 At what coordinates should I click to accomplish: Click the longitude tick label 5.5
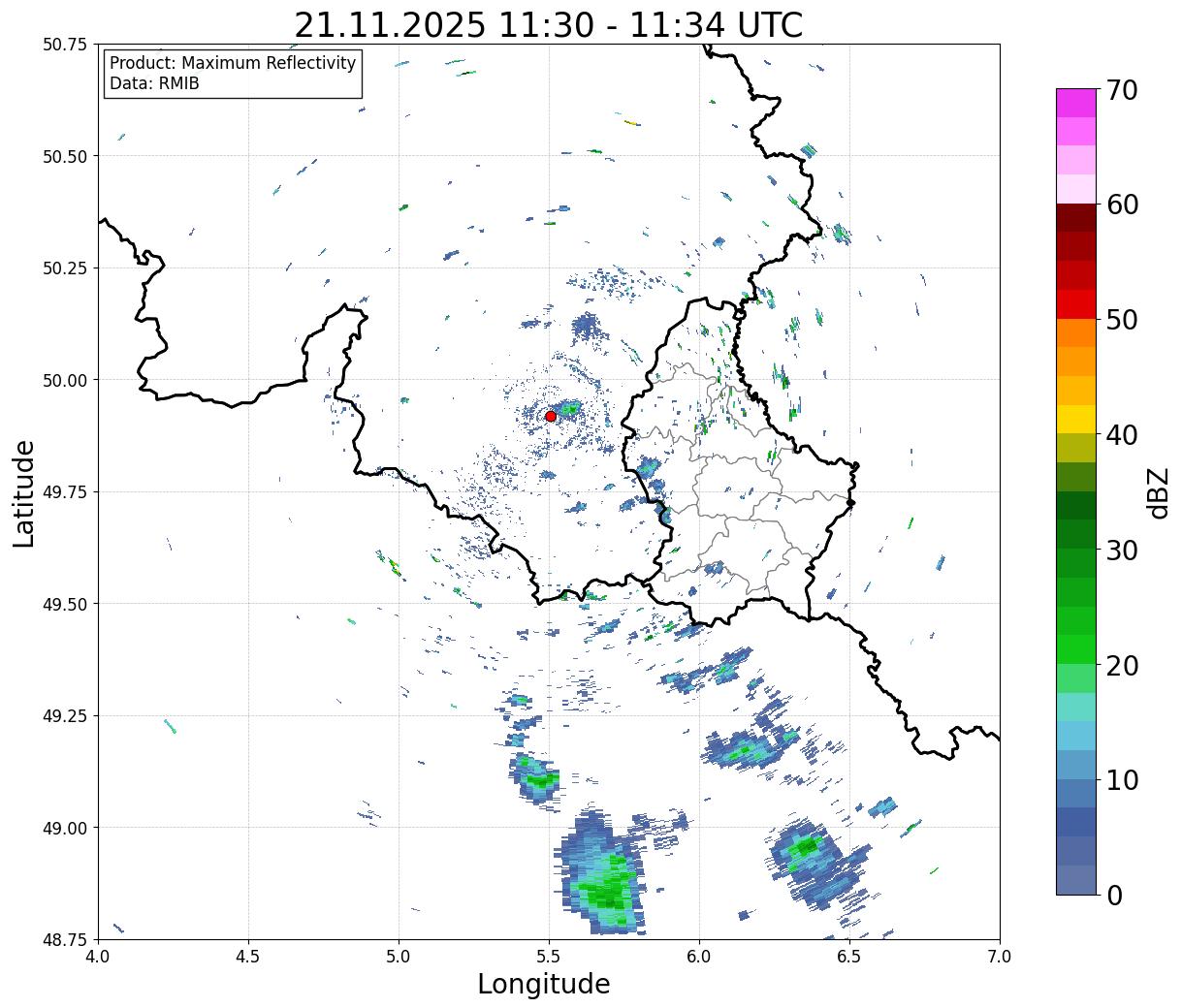click(x=549, y=956)
